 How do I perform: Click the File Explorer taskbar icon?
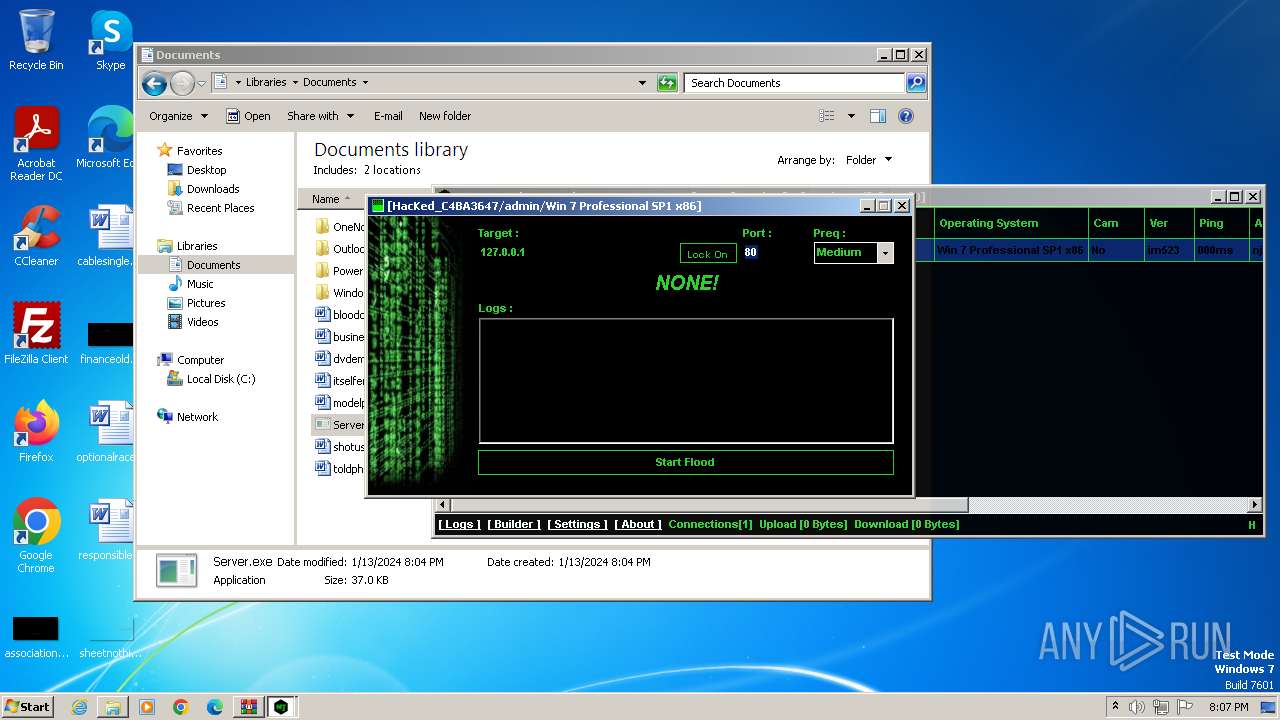click(113, 707)
